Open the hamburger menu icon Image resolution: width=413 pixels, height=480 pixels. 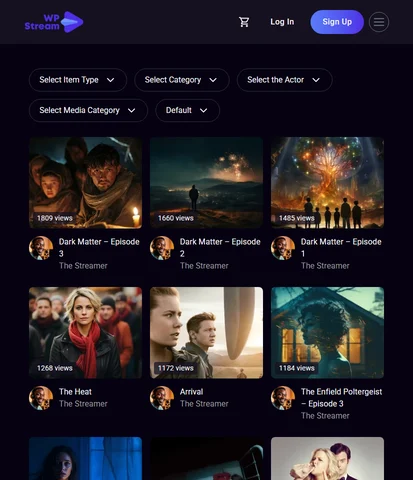pos(379,22)
